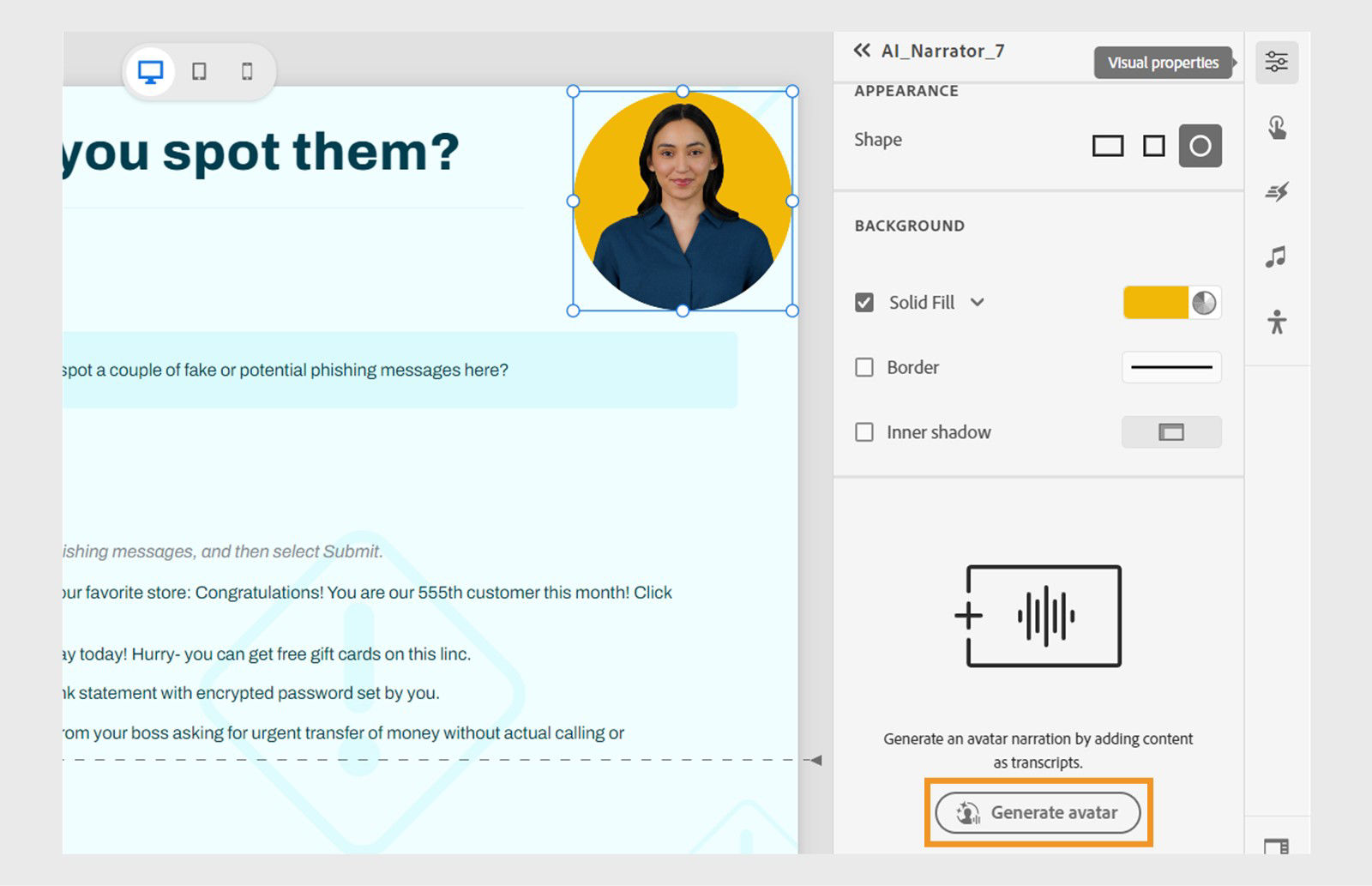
Task: Click the audio properties music note icon
Action: (1276, 256)
